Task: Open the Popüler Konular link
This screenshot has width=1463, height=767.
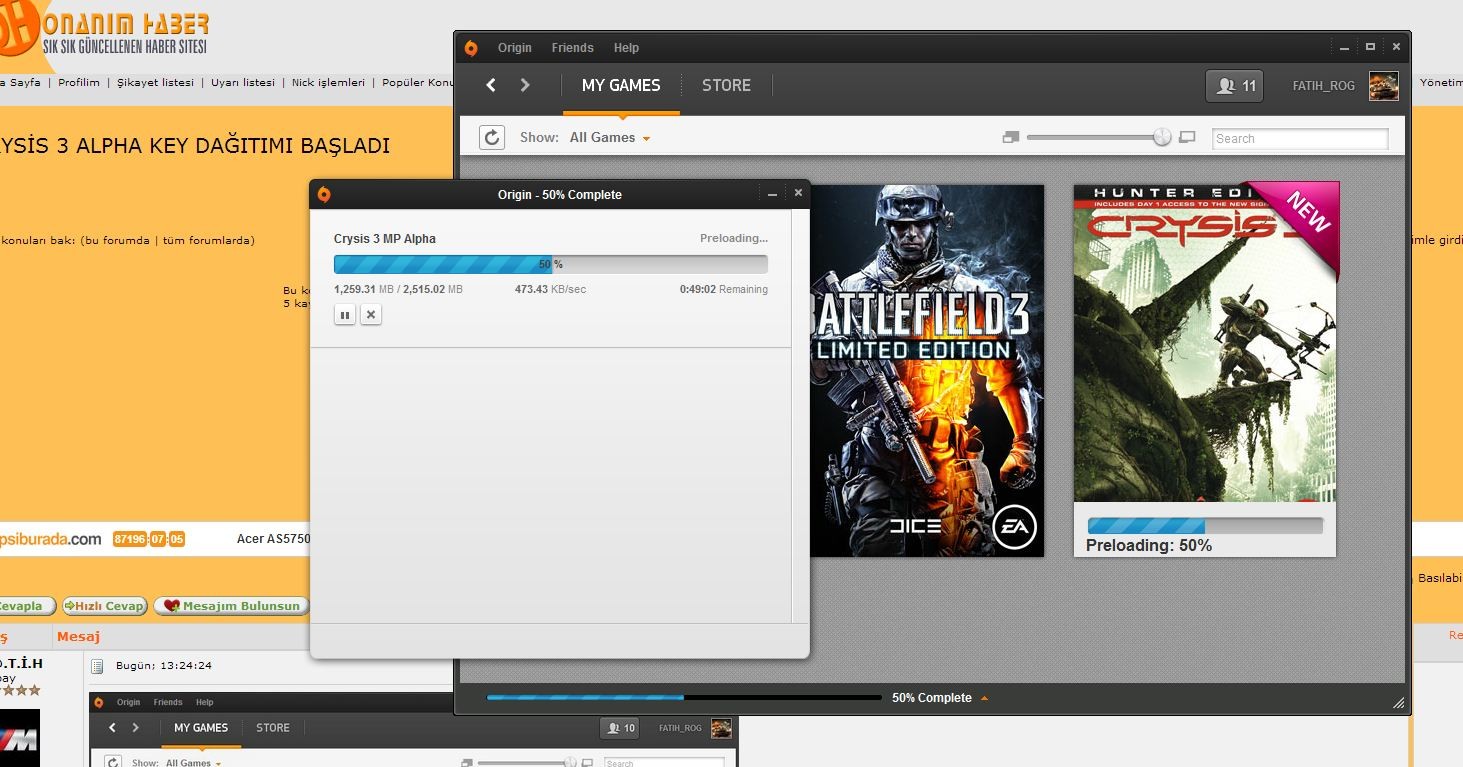Action: pyautogui.click(x=418, y=83)
